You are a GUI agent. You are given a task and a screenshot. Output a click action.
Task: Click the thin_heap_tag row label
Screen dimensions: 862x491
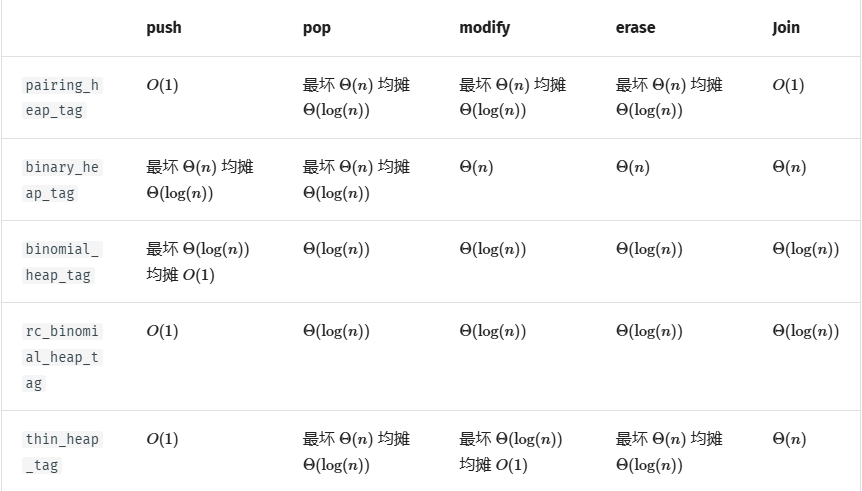point(62,452)
